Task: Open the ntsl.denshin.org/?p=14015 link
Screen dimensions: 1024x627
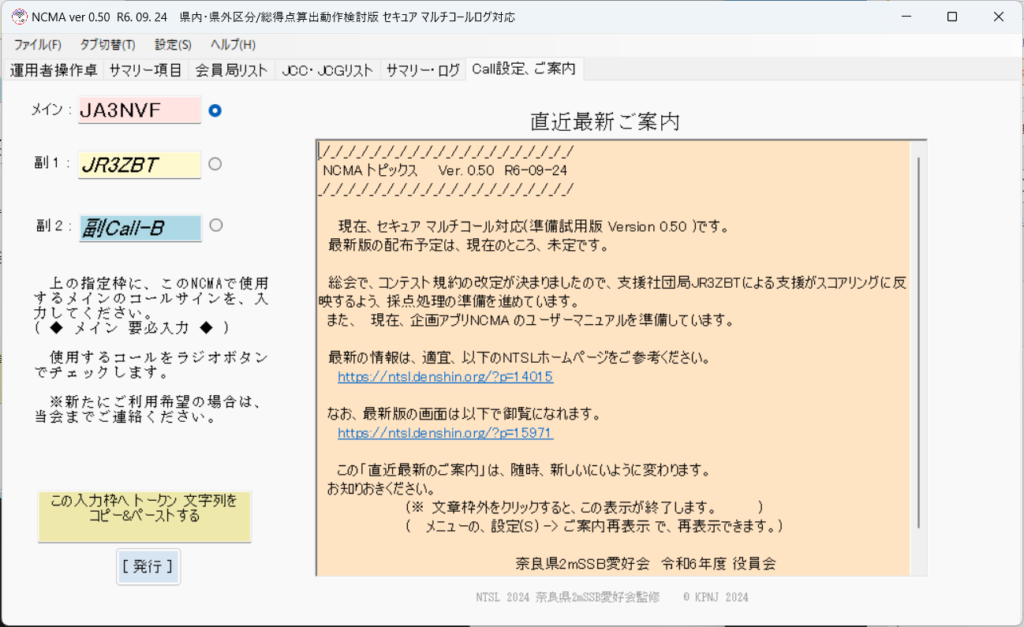Action: [445, 378]
